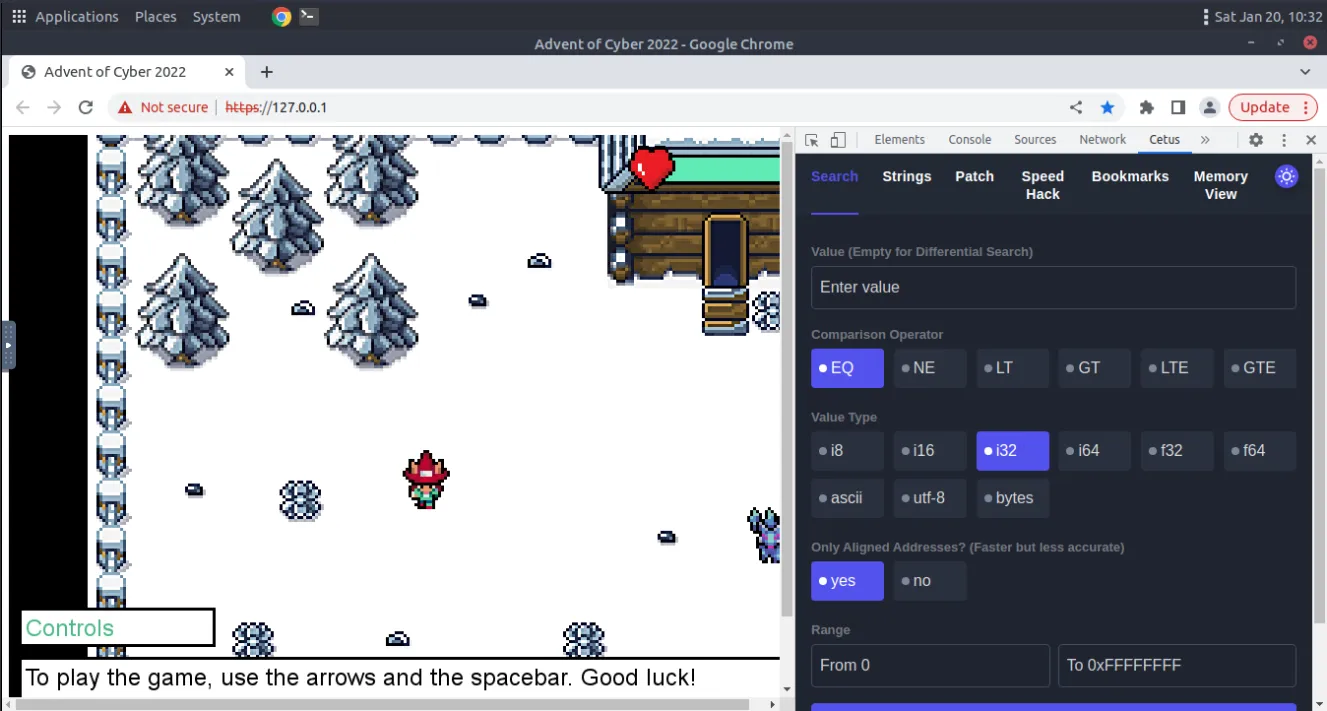
Task: Click the Range To 0xFFFFFFFF field
Action: tap(1177, 665)
